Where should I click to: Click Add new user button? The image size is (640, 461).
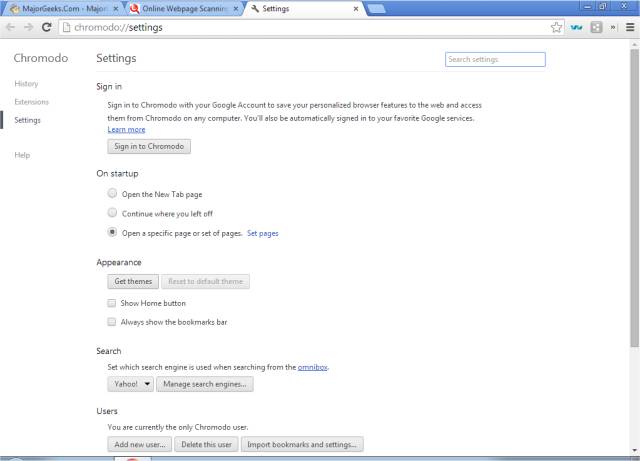pyautogui.click(x=140, y=444)
